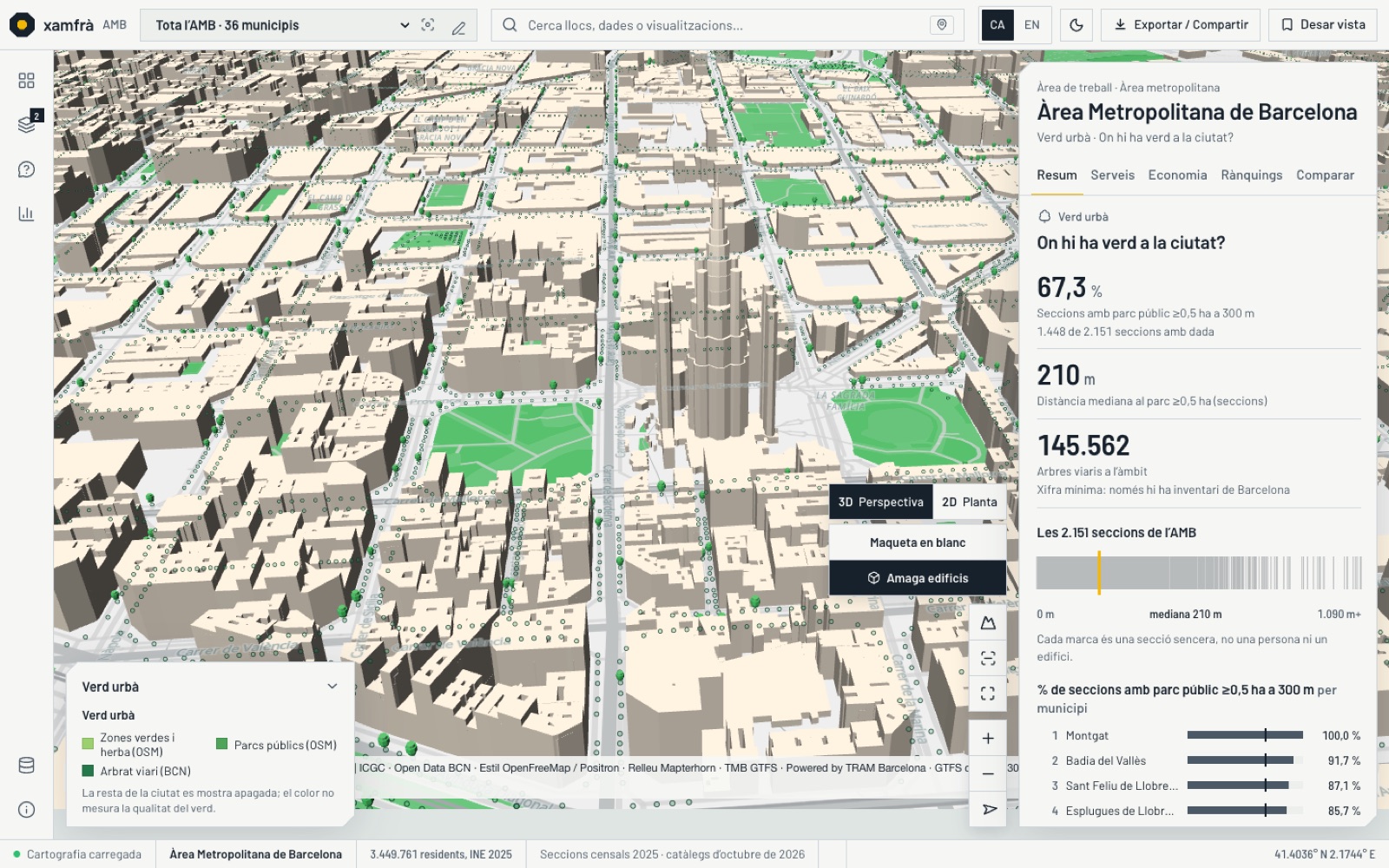This screenshot has width=1389, height=868.
Task: Select 3D Perspectiva view mode
Action: coord(881,502)
